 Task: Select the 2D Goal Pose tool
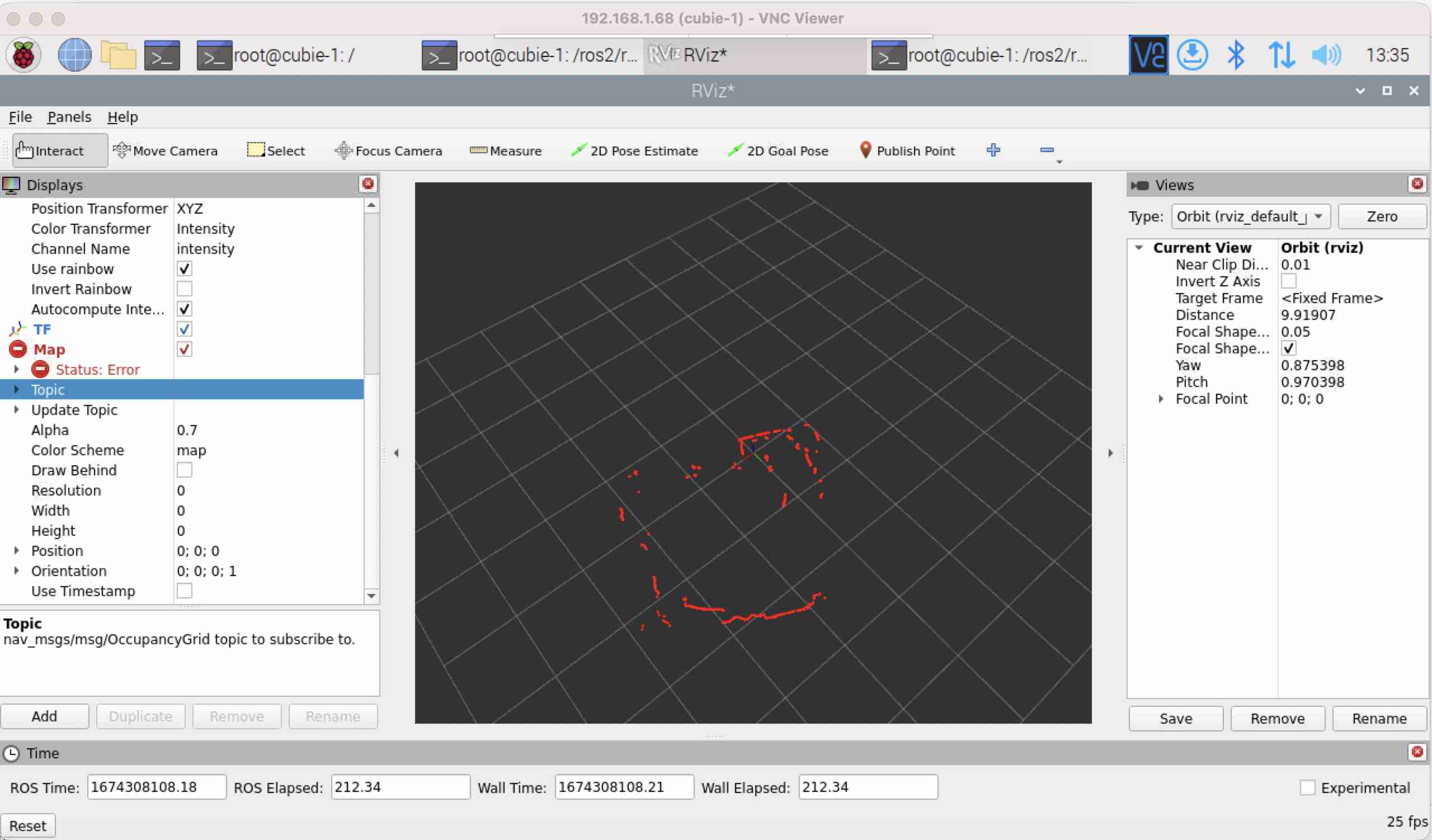pyautogui.click(x=786, y=151)
